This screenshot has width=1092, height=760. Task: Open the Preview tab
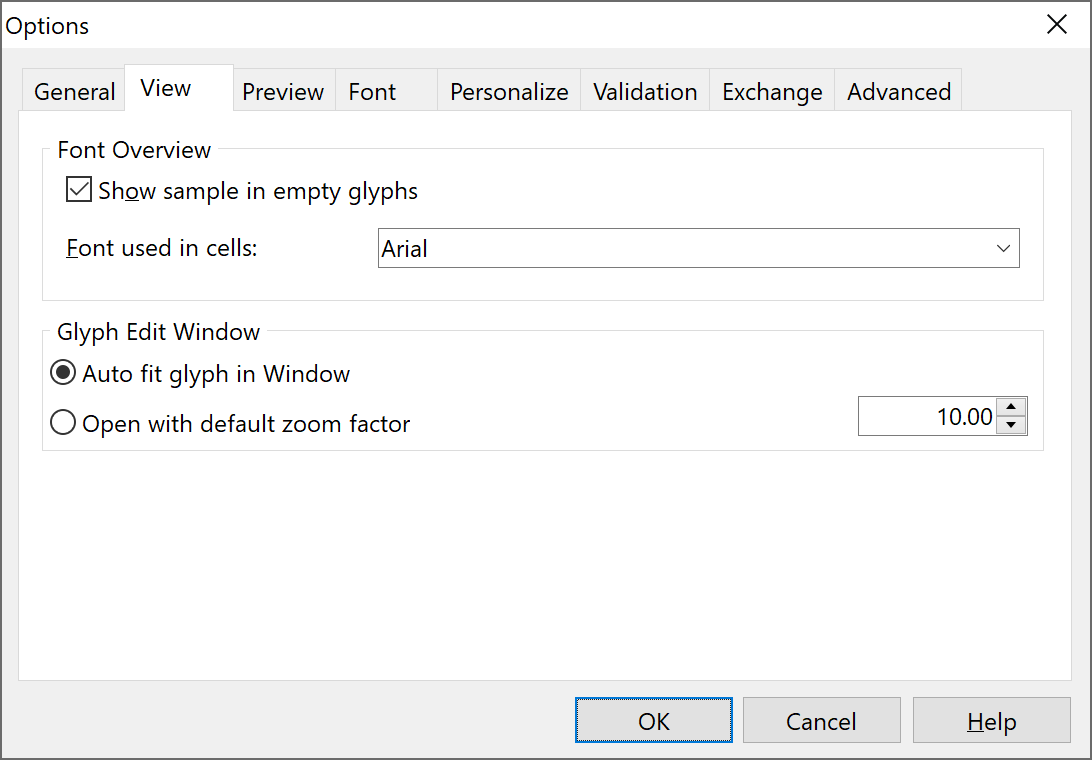point(283,91)
